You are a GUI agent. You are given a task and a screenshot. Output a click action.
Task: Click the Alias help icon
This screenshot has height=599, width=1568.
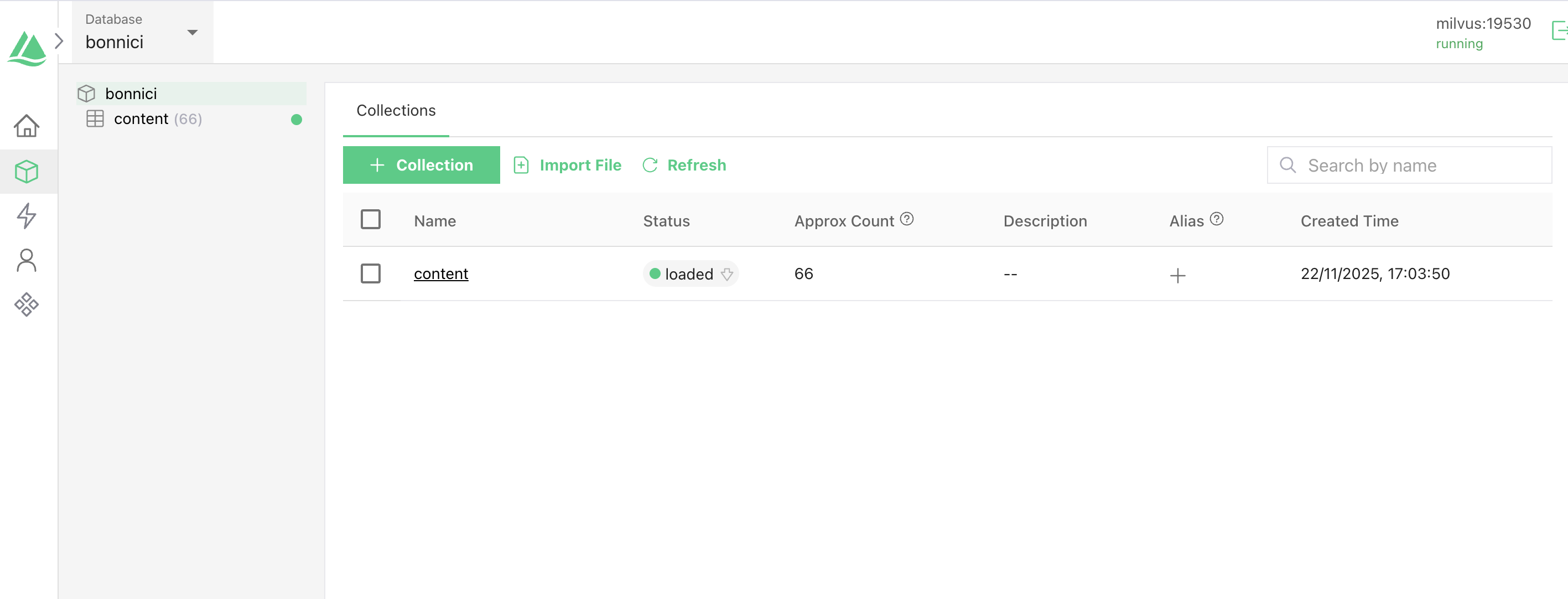(1217, 219)
